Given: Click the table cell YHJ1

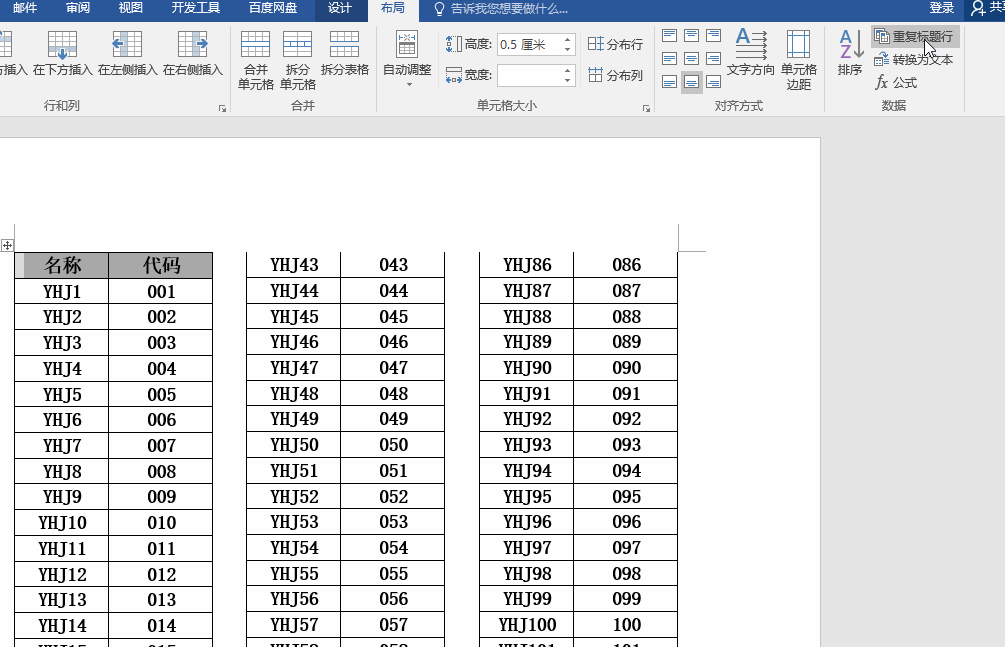Looking at the screenshot, I should click(x=62, y=292).
